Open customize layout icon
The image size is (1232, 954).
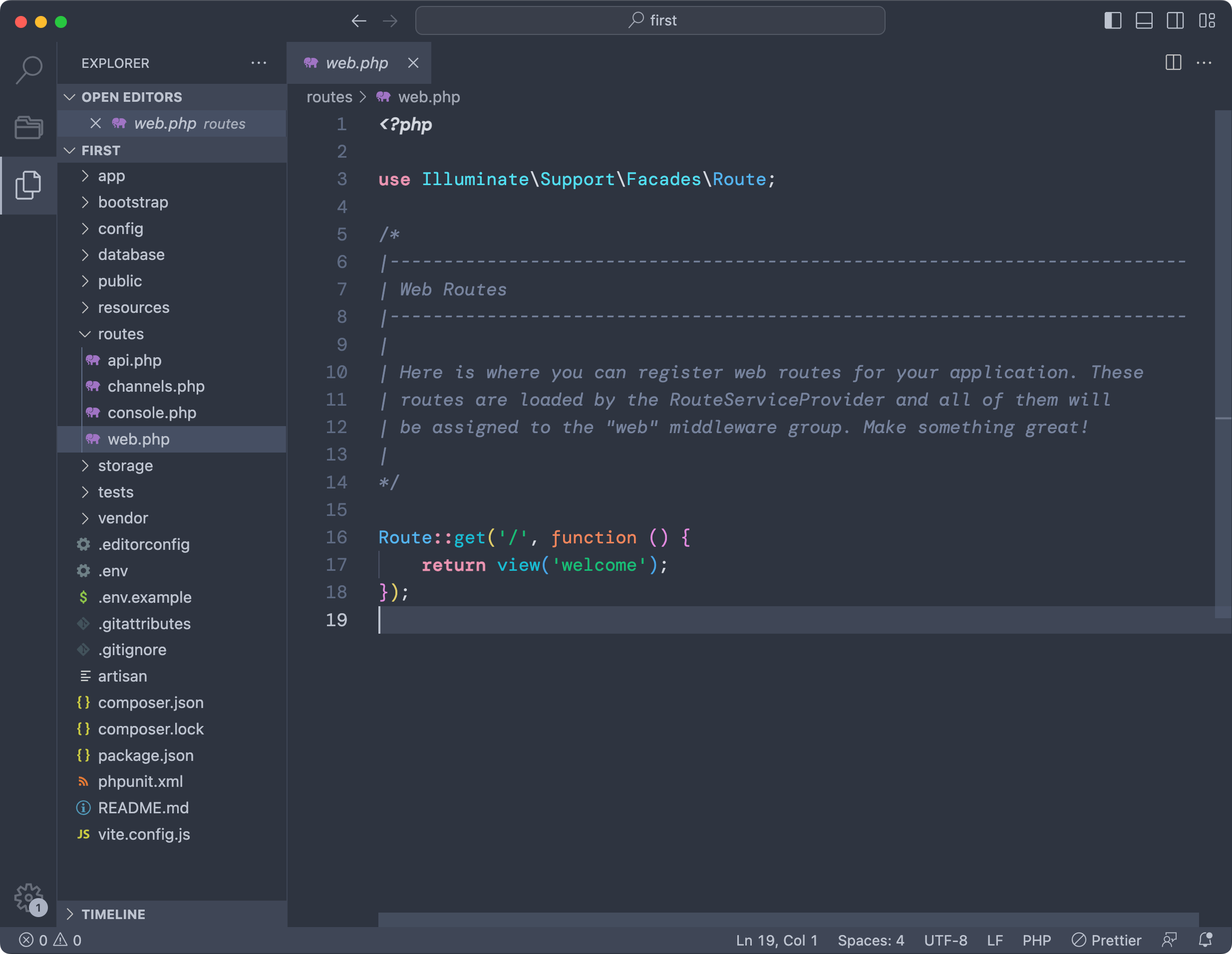click(x=1207, y=21)
